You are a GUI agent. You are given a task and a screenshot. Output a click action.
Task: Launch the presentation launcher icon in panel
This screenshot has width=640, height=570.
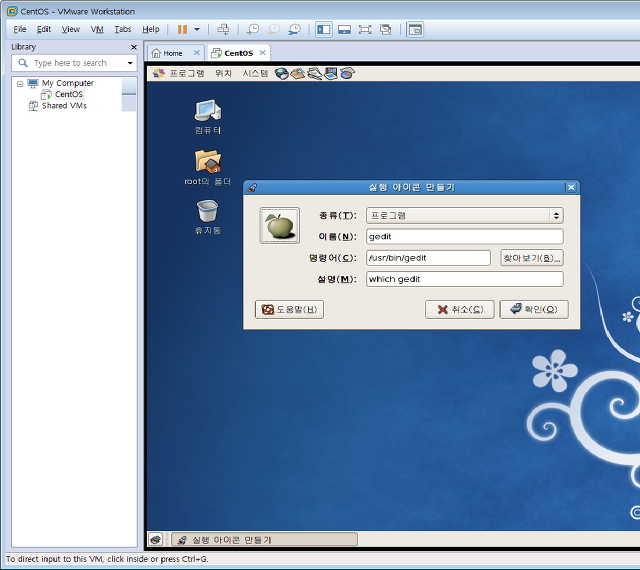[x=331, y=73]
